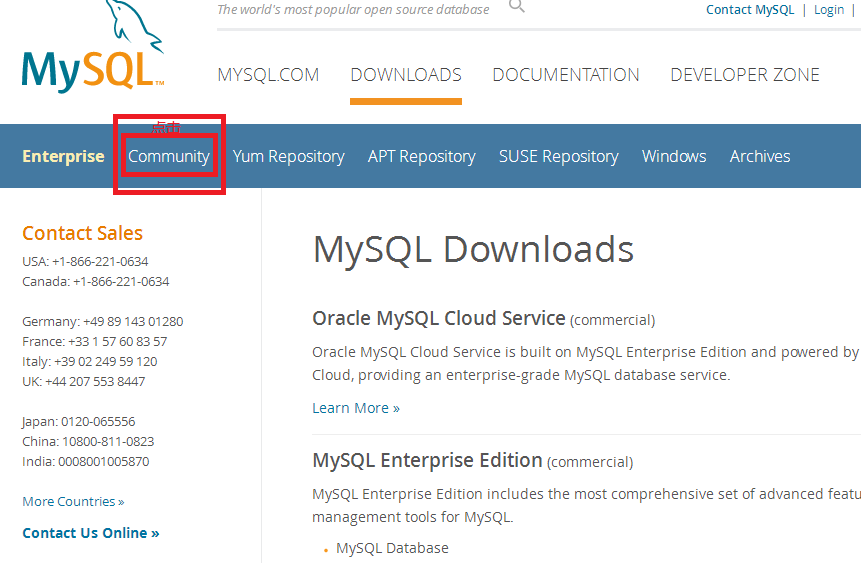Go to the MYSQL.COM tab
The image size is (861, 563).
tap(268, 75)
